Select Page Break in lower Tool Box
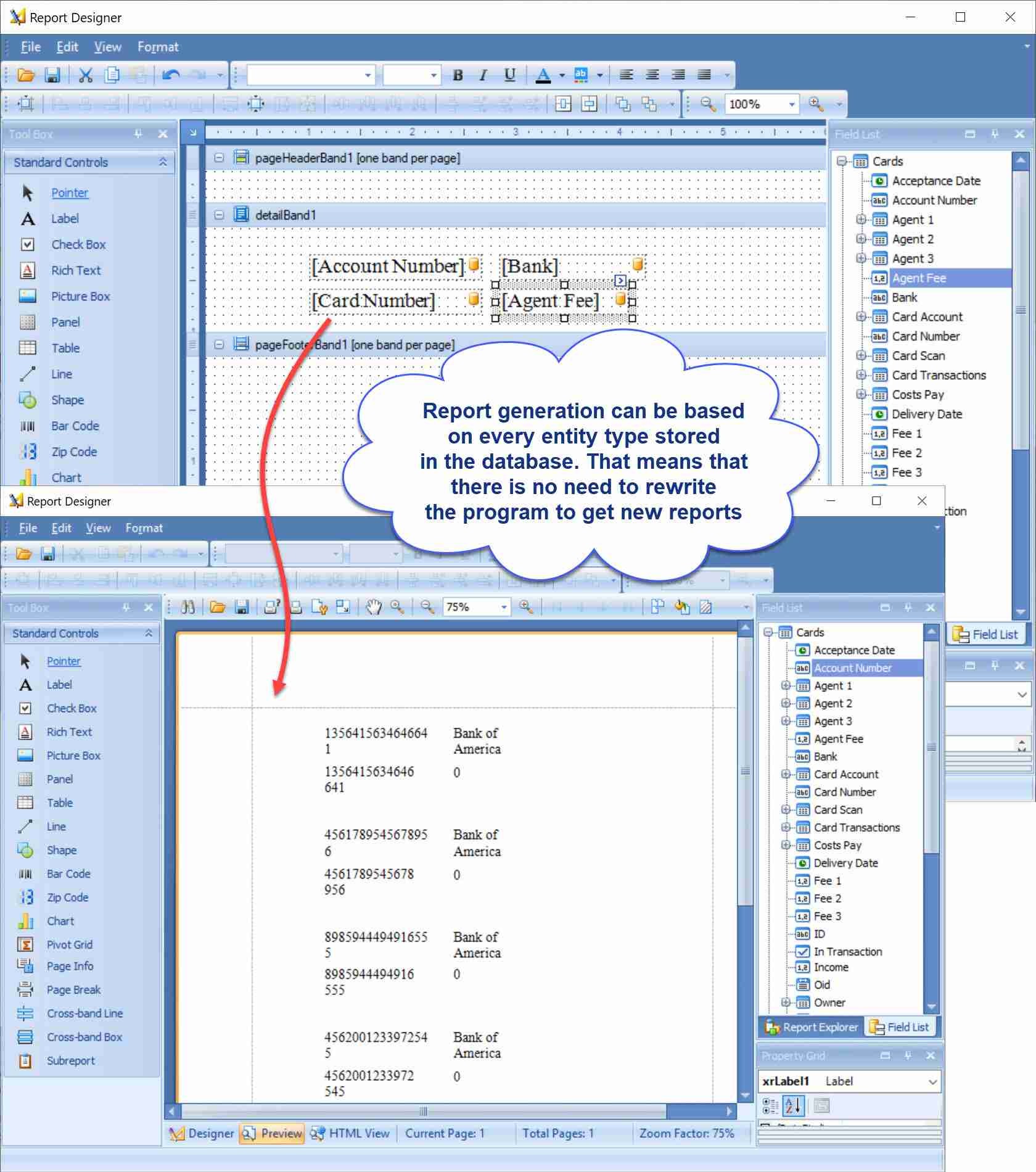Screen dimensions: 1036x1172 point(73,989)
